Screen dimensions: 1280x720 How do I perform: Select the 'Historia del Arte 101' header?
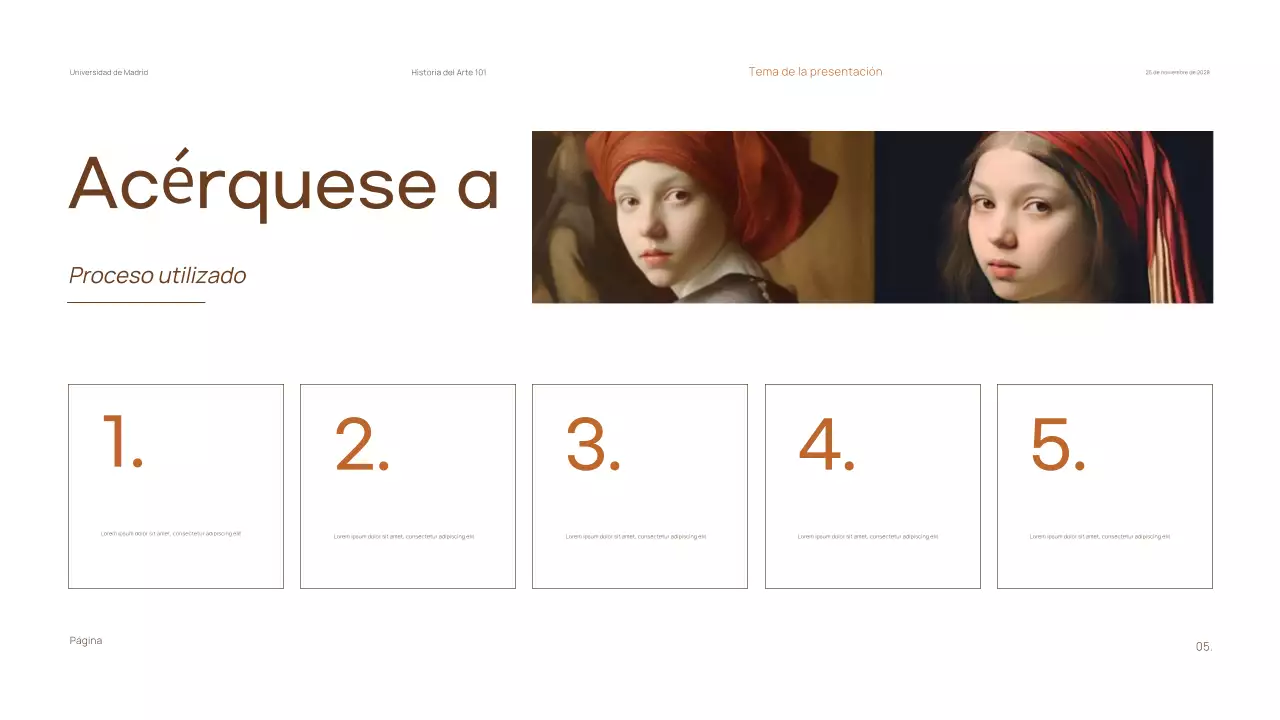449,72
